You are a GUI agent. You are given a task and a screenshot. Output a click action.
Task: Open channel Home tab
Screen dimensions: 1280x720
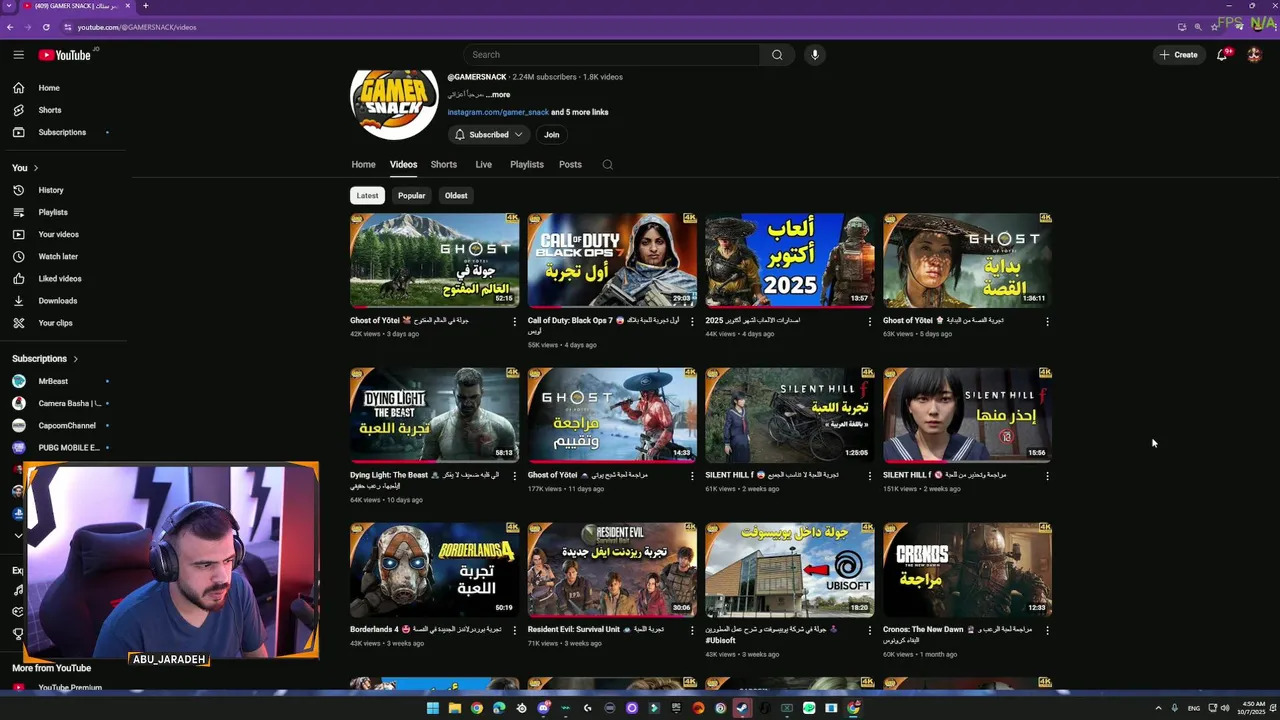point(363,165)
